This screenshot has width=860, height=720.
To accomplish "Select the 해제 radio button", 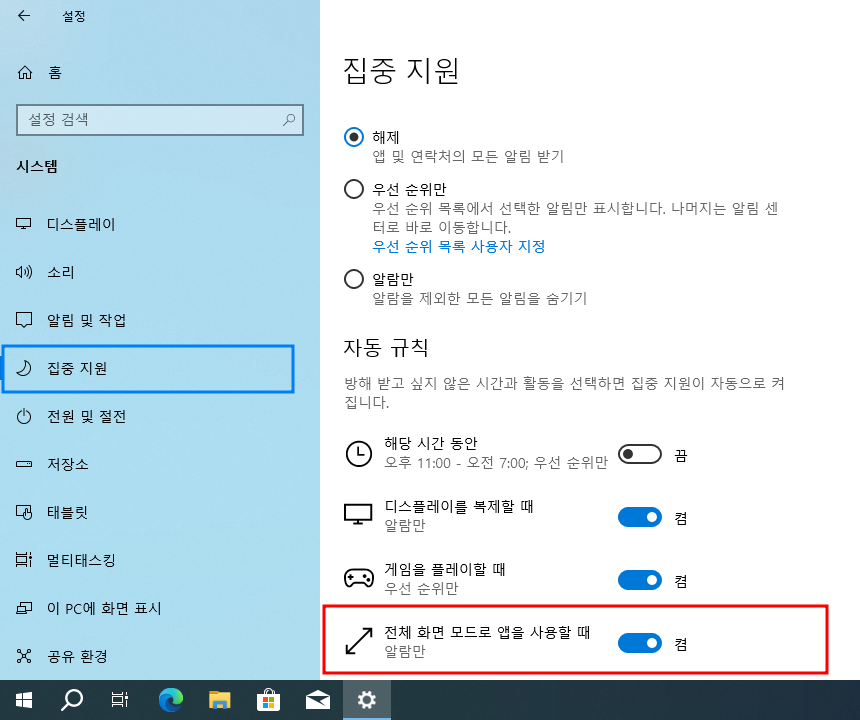I will pos(354,137).
